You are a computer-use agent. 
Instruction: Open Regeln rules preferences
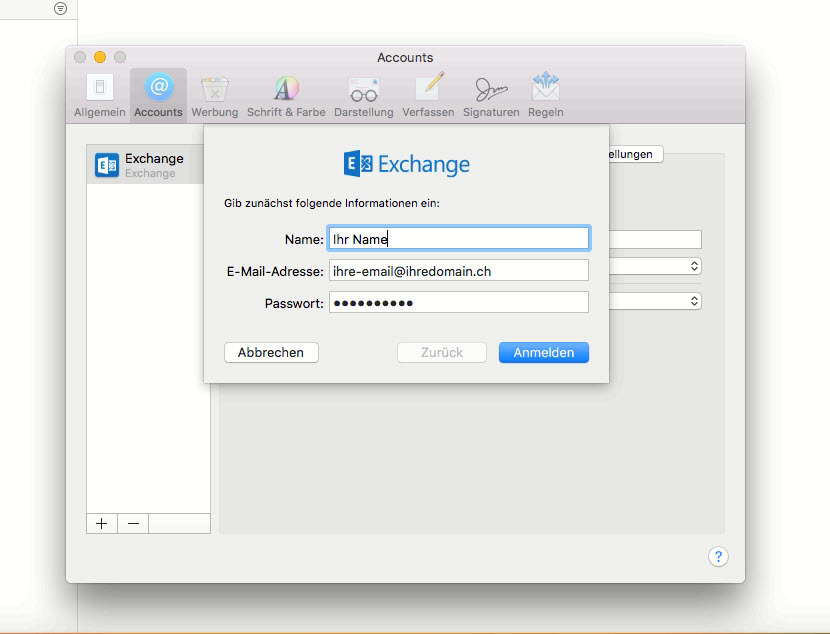pos(546,95)
